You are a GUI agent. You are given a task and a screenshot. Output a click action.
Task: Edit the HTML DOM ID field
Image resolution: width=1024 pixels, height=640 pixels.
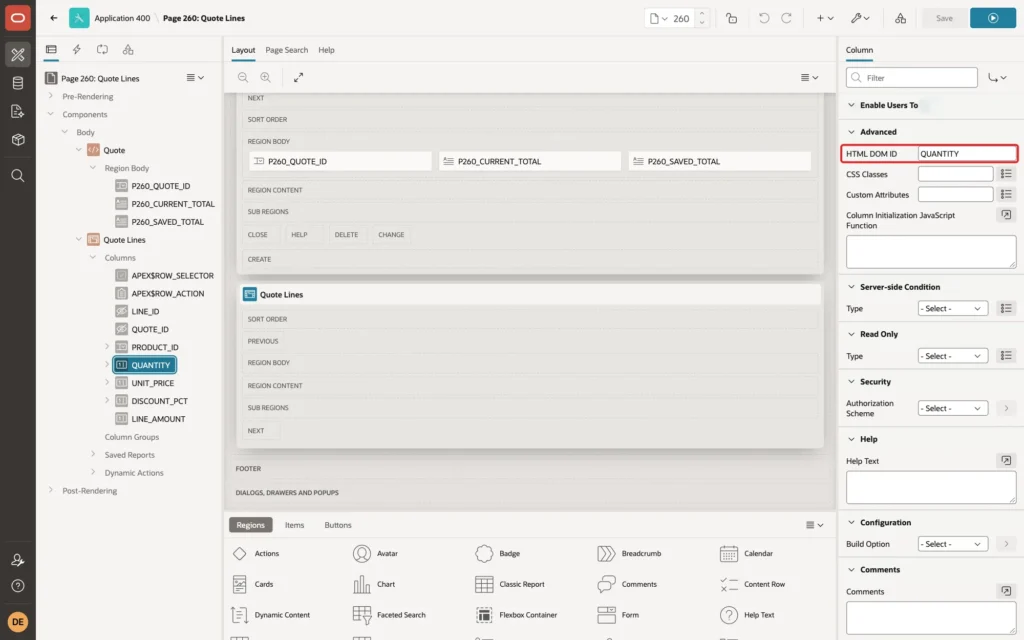pos(967,153)
